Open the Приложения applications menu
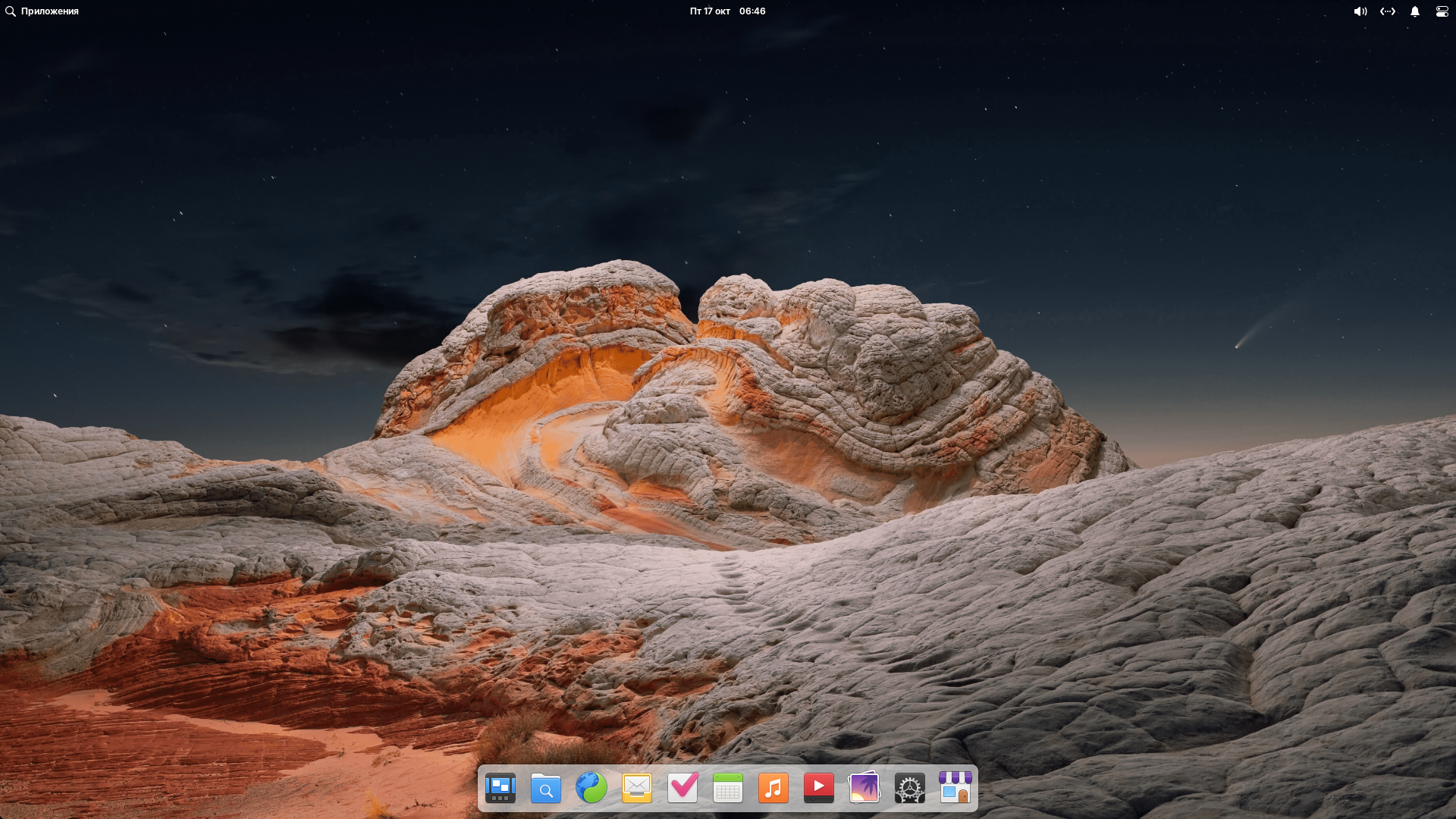The height and width of the screenshot is (819, 1456). [50, 11]
